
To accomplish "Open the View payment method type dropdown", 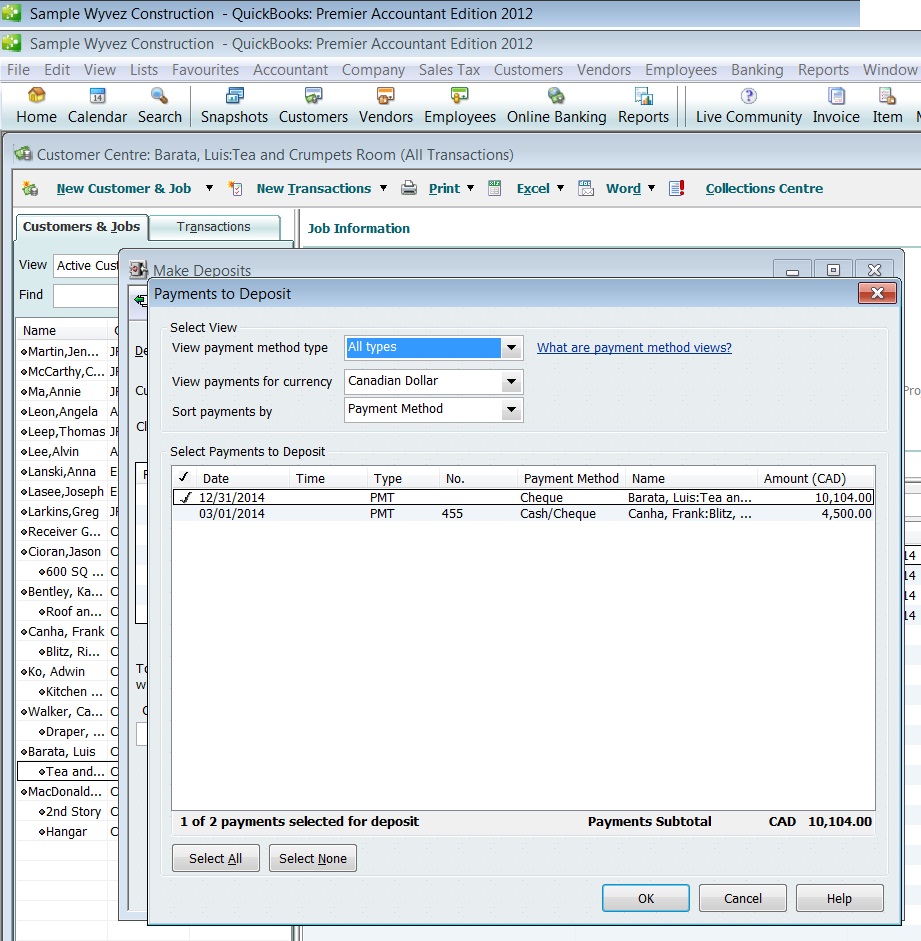I will [512, 347].
